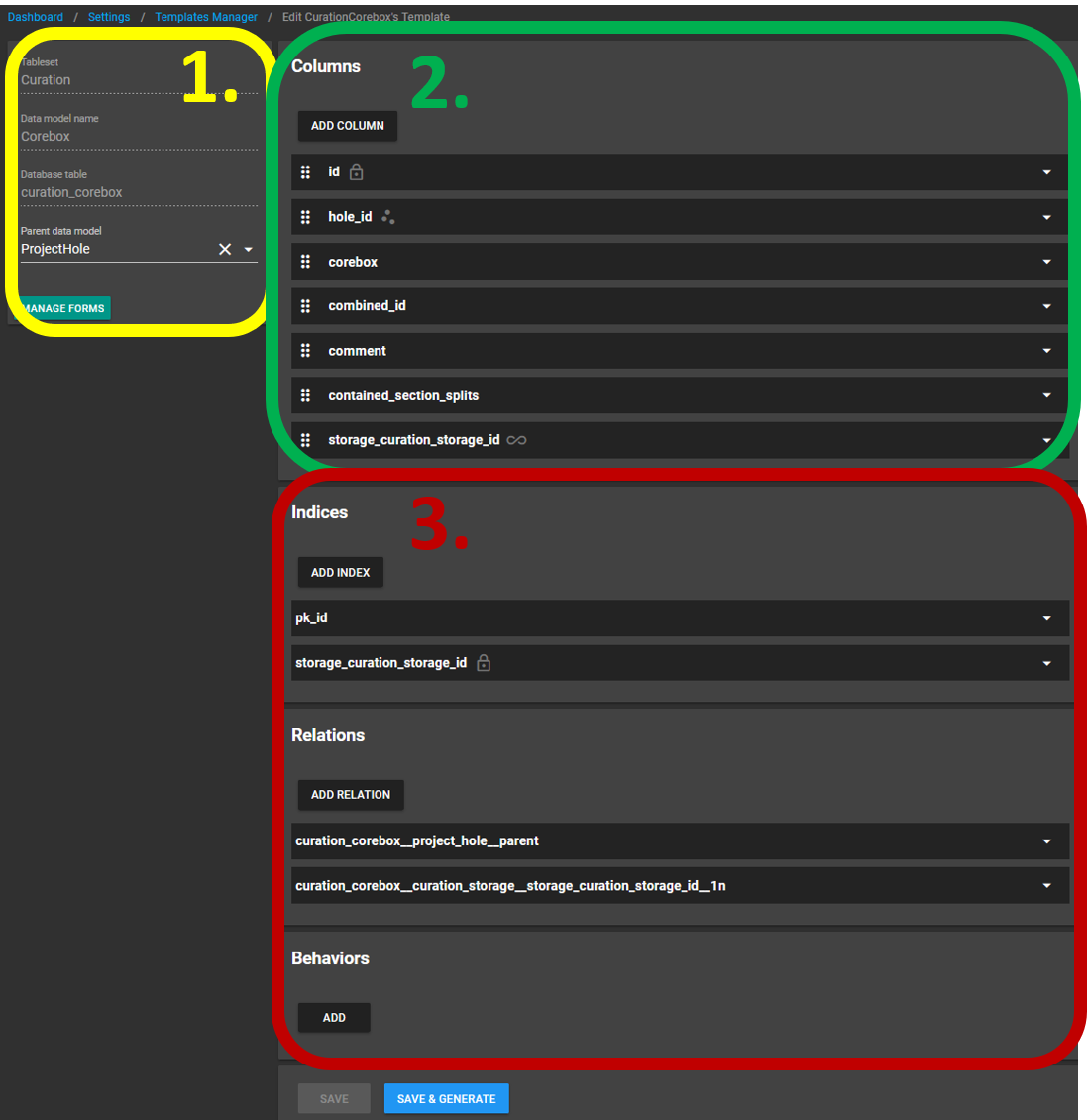The image size is (1087, 1120).
Task: Open Settings from the breadcrumb trail
Action: [109, 16]
